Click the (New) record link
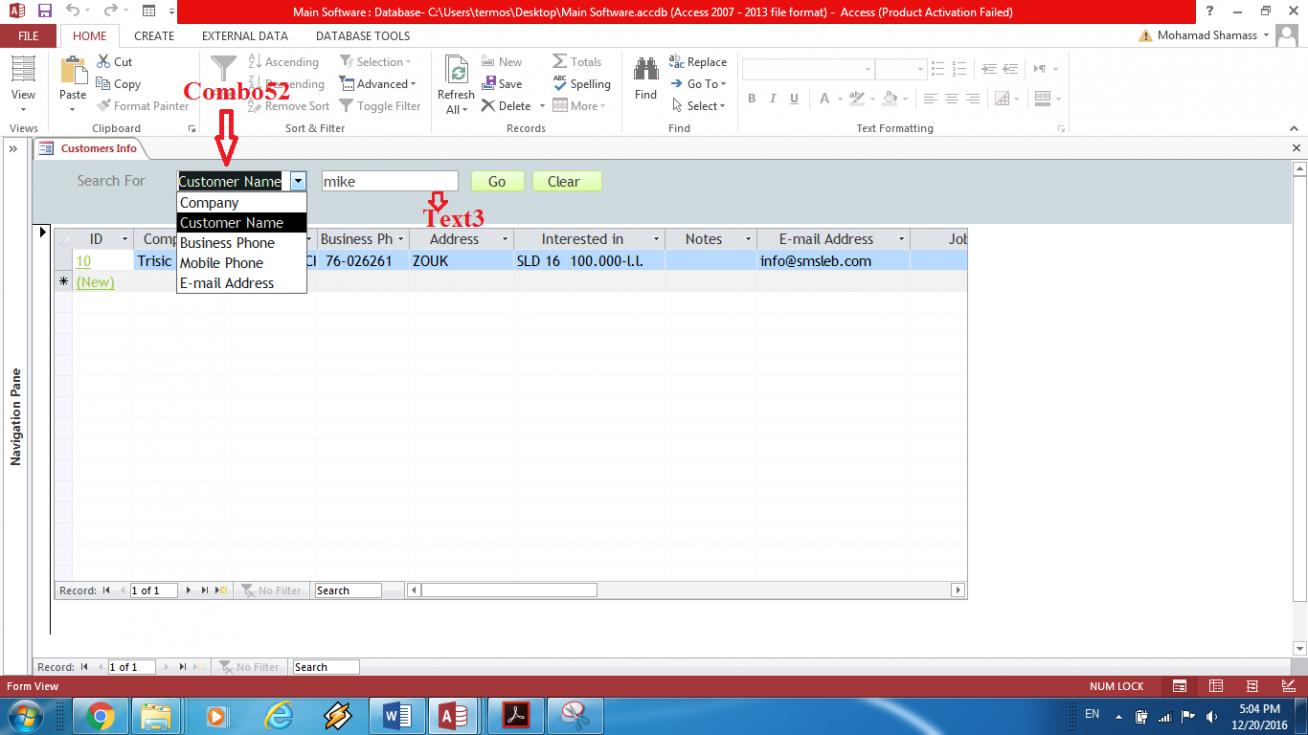Screen dimensions: 1308x735 [x=95, y=282]
